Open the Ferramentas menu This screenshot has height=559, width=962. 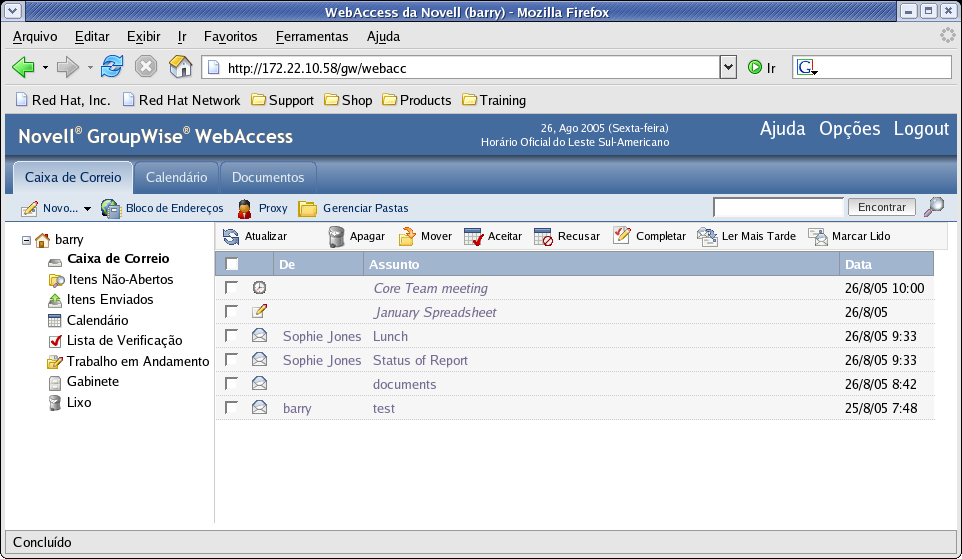click(x=312, y=37)
